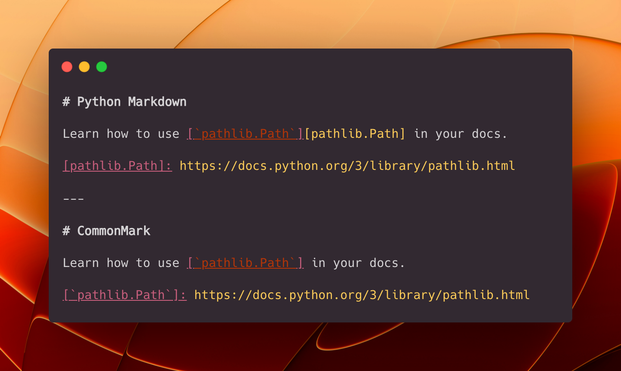Click the orange [`pathlib.Path`] link under CommonMark
This screenshot has height=371, width=621.
click(245, 263)
